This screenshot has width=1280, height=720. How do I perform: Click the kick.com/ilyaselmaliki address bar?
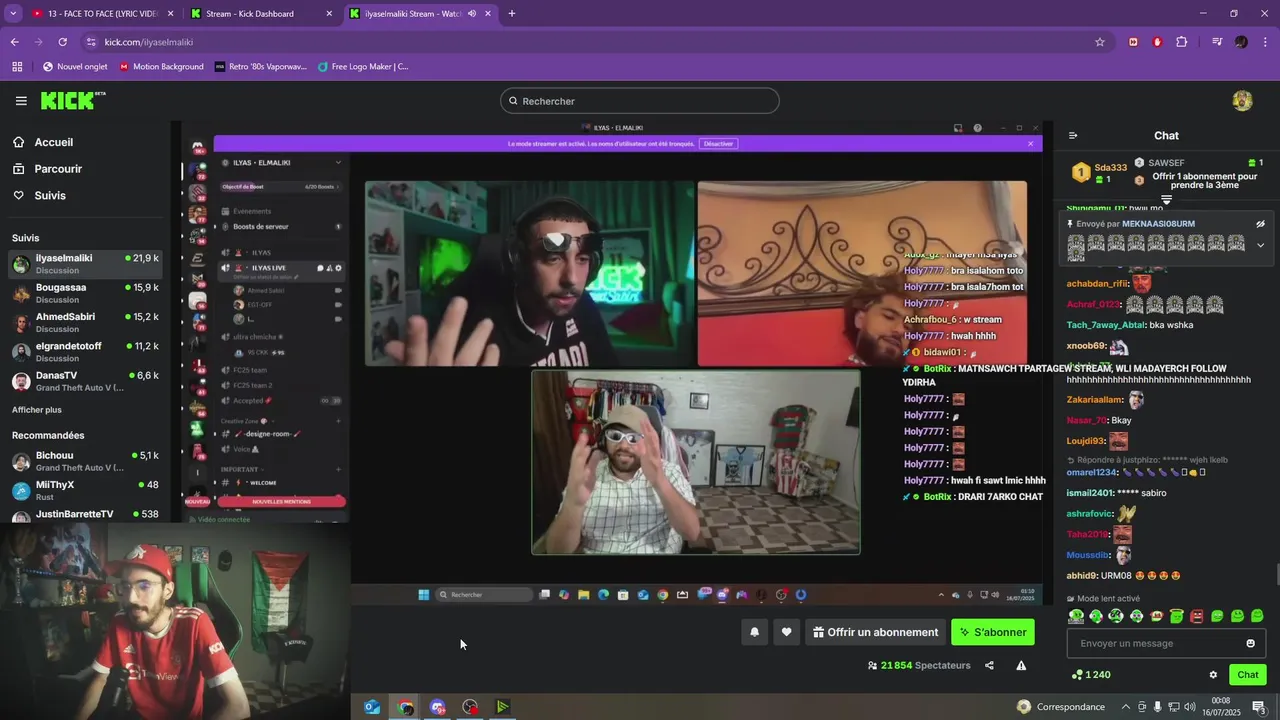coord(595,42)
